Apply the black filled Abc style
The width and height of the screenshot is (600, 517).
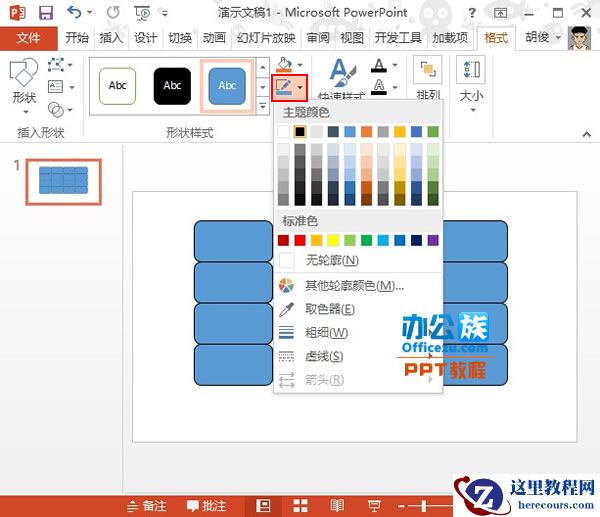pyautogui.click(x=172, y=86)
